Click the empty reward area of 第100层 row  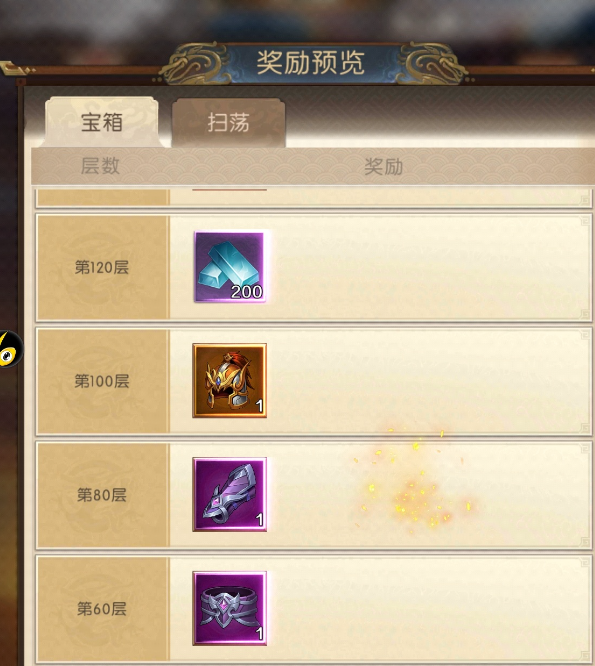[429, 381]
